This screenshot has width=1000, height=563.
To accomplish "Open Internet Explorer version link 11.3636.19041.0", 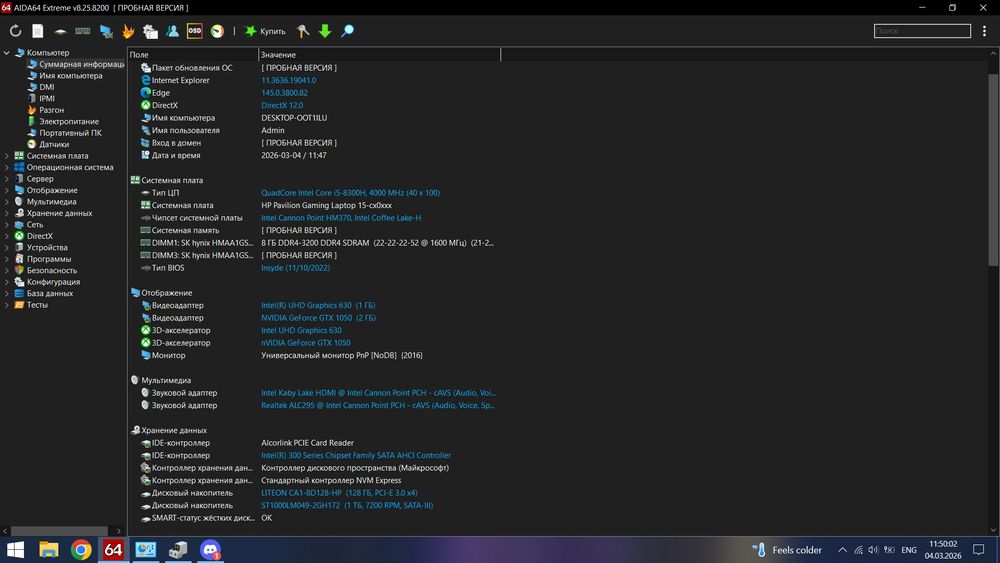I will tap(288, 80).
